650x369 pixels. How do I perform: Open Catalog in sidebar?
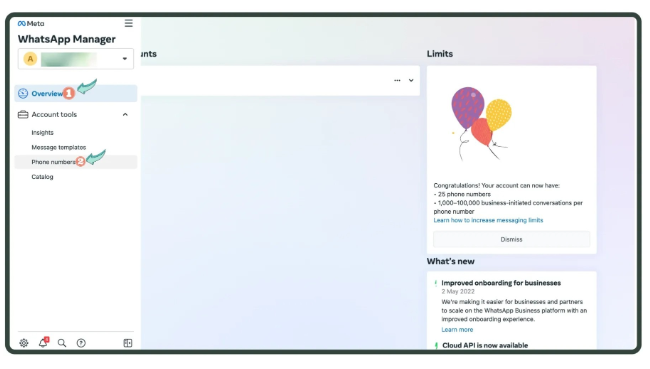click(42, 177)
